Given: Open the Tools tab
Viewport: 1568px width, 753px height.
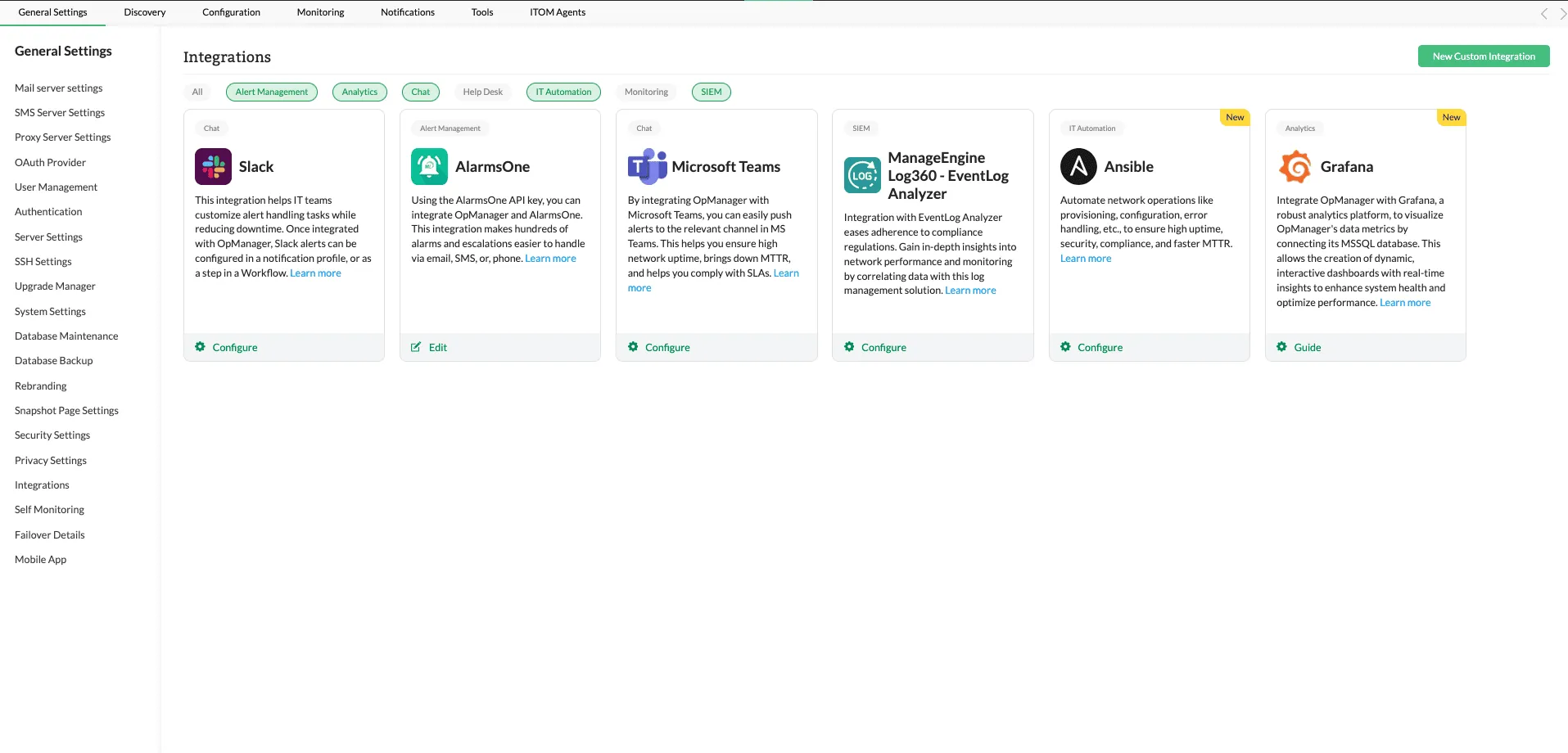Looking at the screenshot, I should pyautogui.click(x=482, y=12).
